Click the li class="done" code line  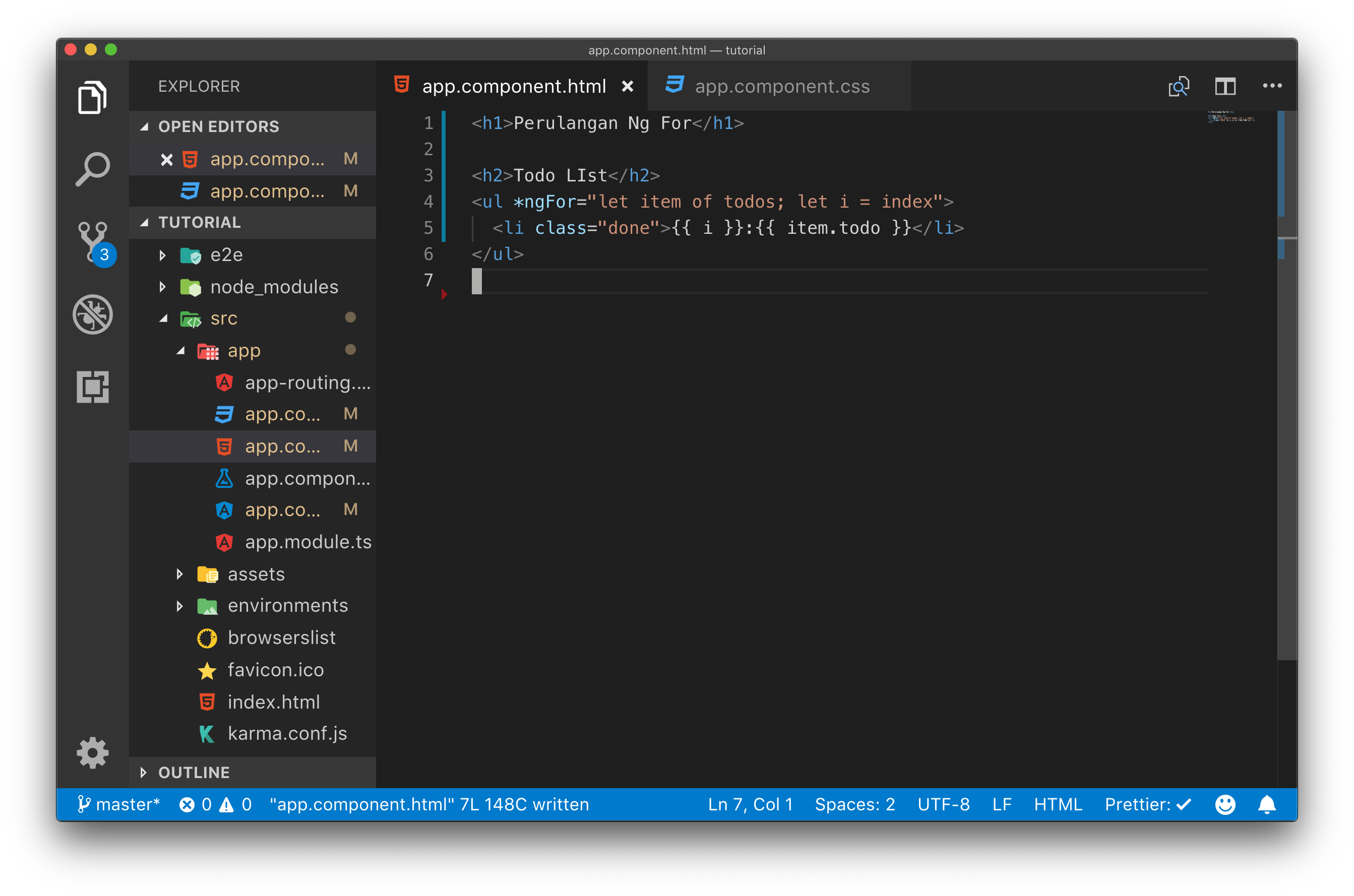(x=727, y=228)
